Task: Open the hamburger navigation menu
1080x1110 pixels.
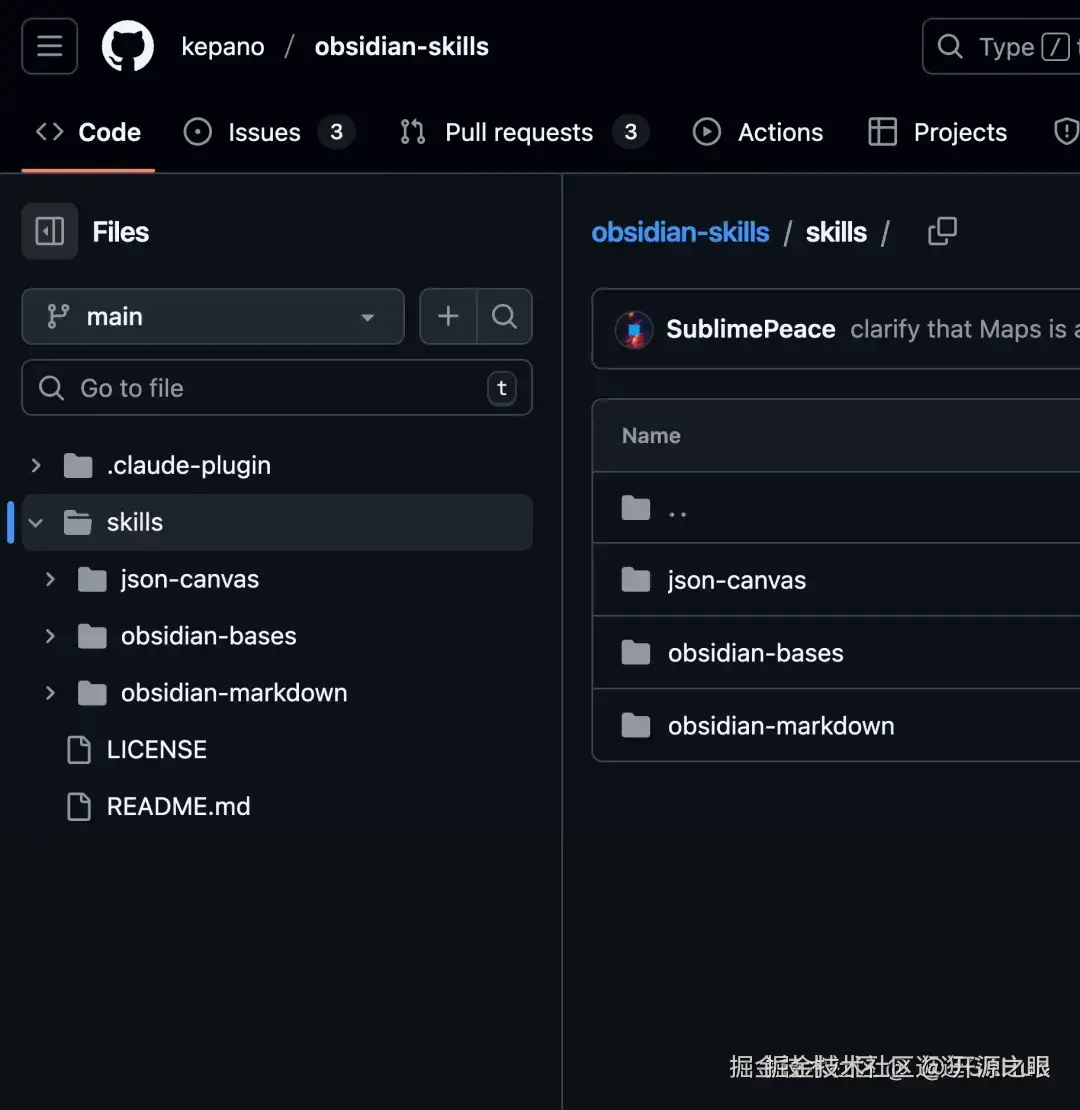Action: click(x=50, y=47)
